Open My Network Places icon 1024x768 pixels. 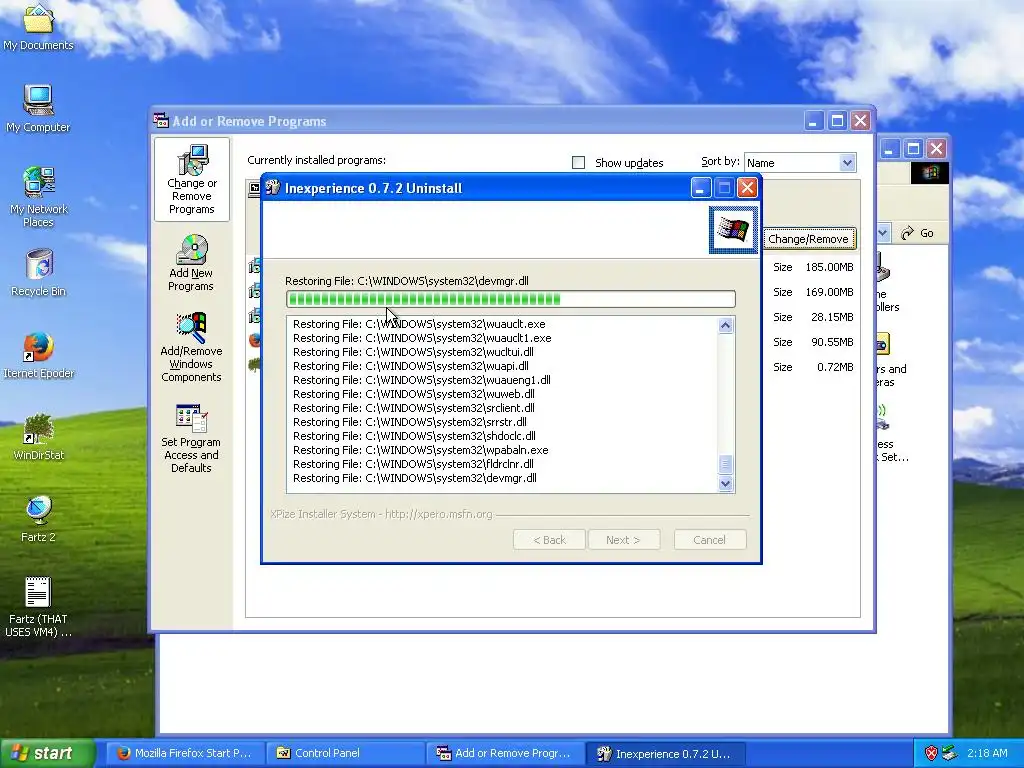(x=38, y=196)
